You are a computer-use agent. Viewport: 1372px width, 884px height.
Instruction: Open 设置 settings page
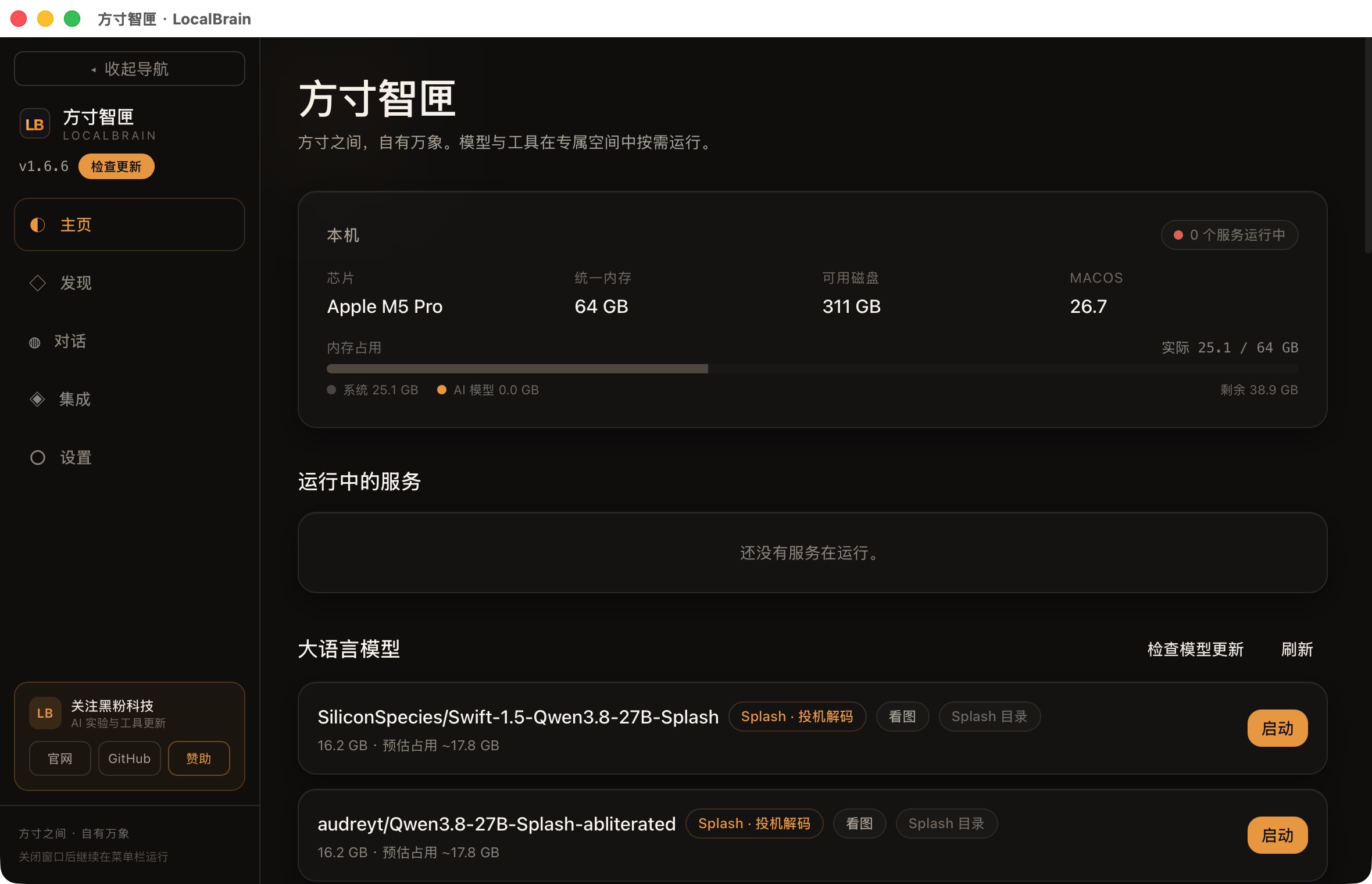click(x=130, y=457)
